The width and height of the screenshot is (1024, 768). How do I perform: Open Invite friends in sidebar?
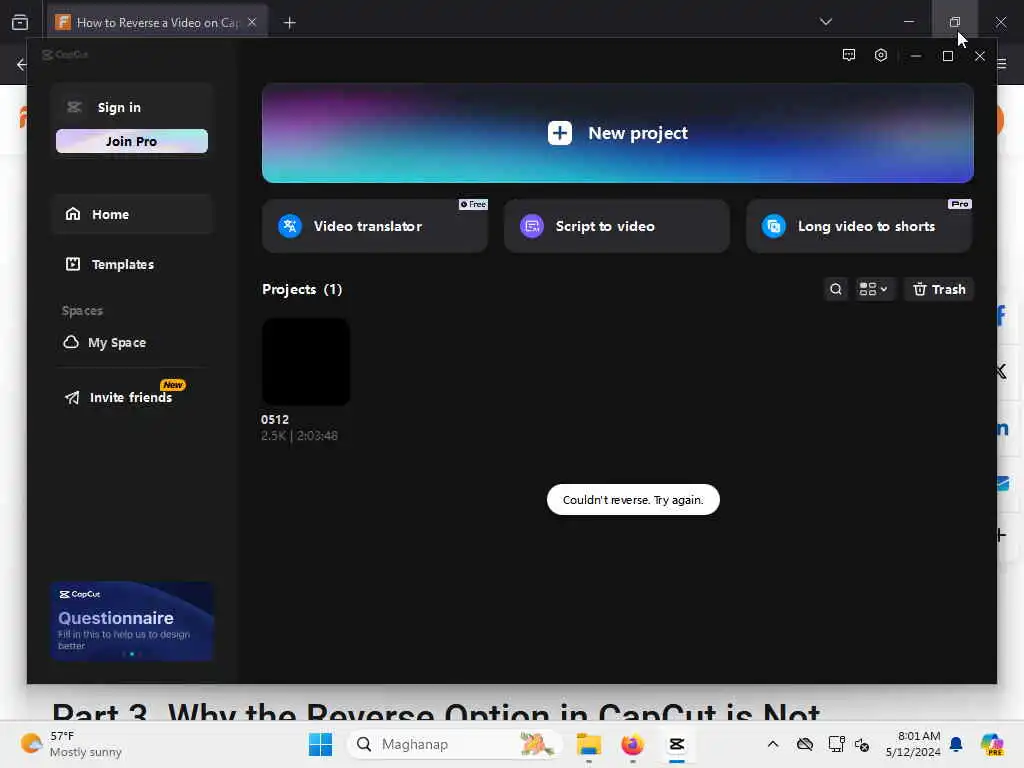132,397
